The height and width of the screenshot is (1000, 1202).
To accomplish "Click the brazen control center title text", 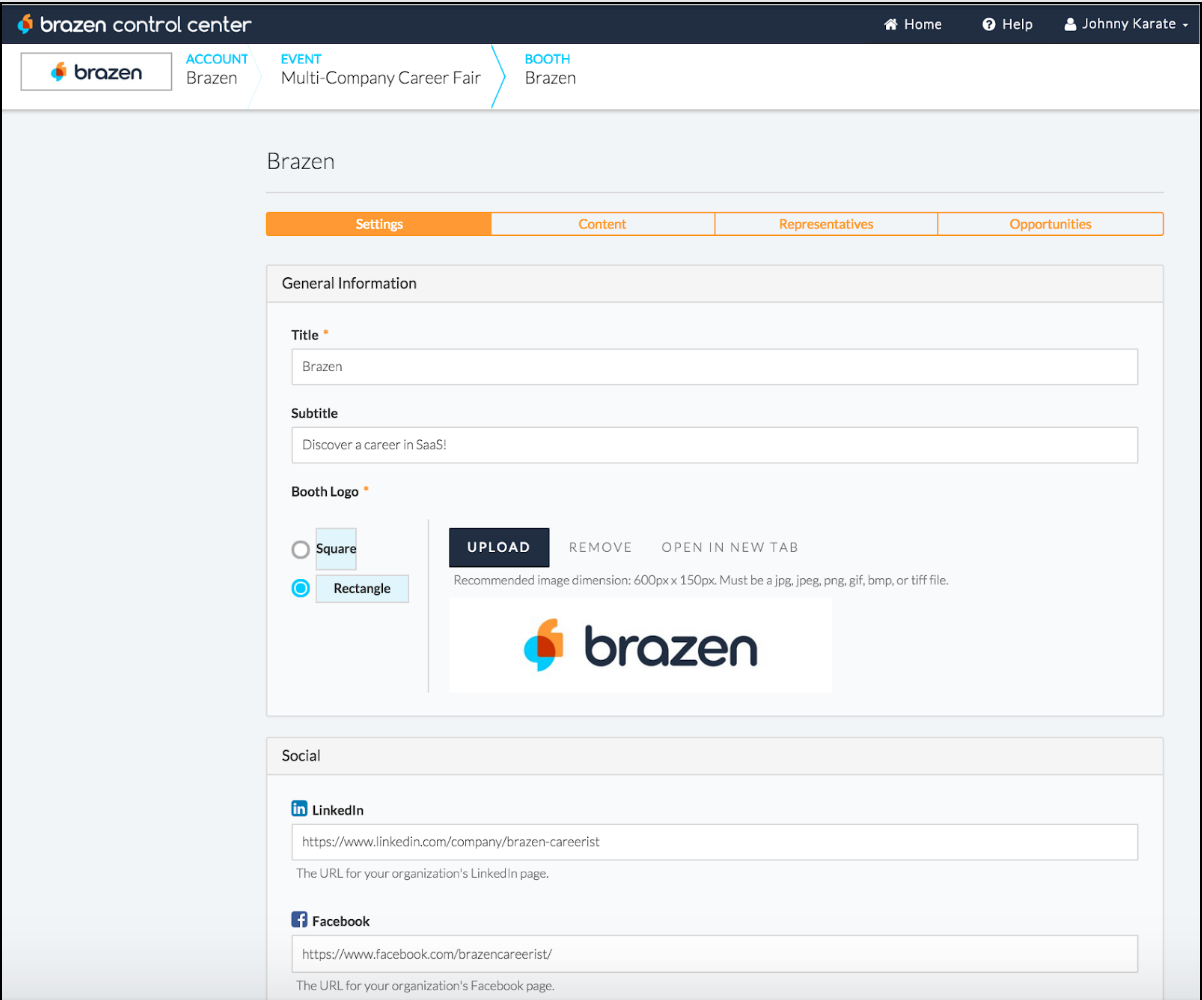I will [x=146, y=24].
